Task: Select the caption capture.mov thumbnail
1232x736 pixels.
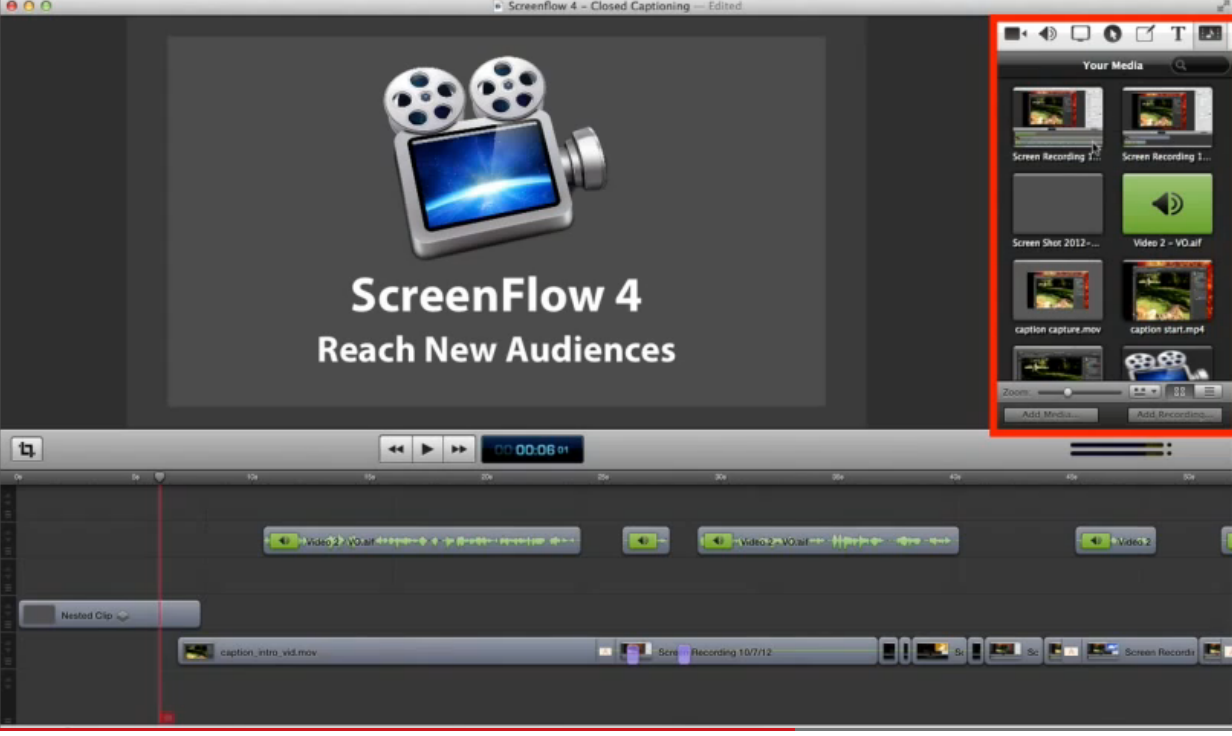Action: coord(1057,291)
